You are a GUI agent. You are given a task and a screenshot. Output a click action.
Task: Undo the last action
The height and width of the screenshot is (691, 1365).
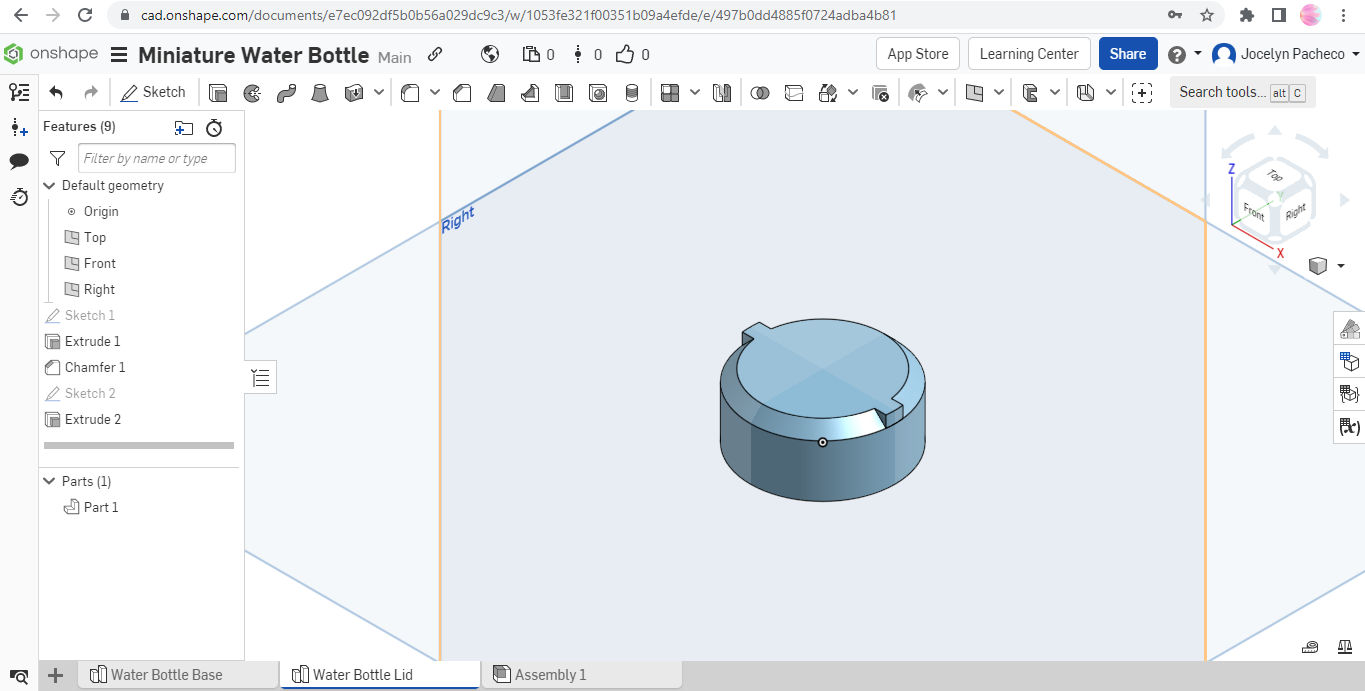click(x=57, y=92)
